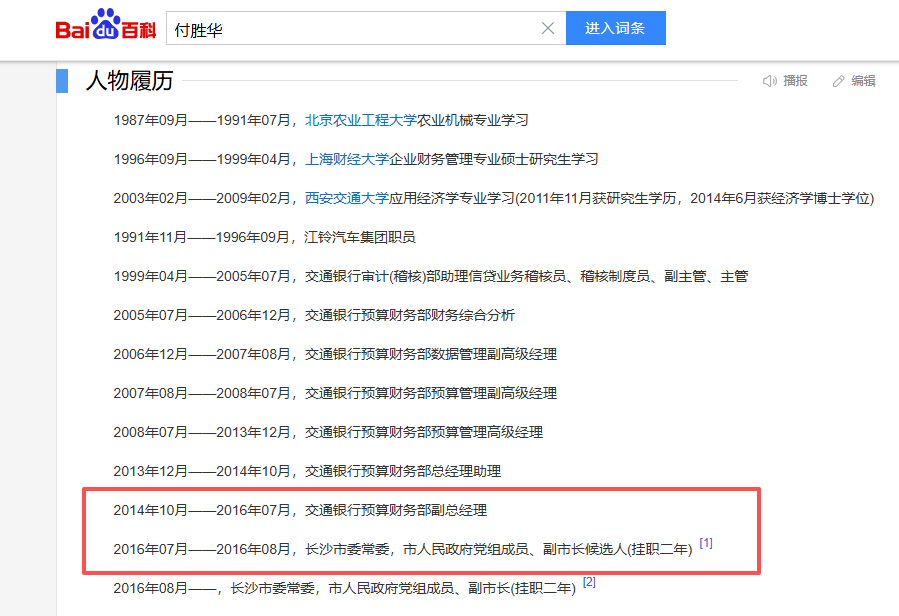Click the Baidu Baike logo

(x=105, y=25)
